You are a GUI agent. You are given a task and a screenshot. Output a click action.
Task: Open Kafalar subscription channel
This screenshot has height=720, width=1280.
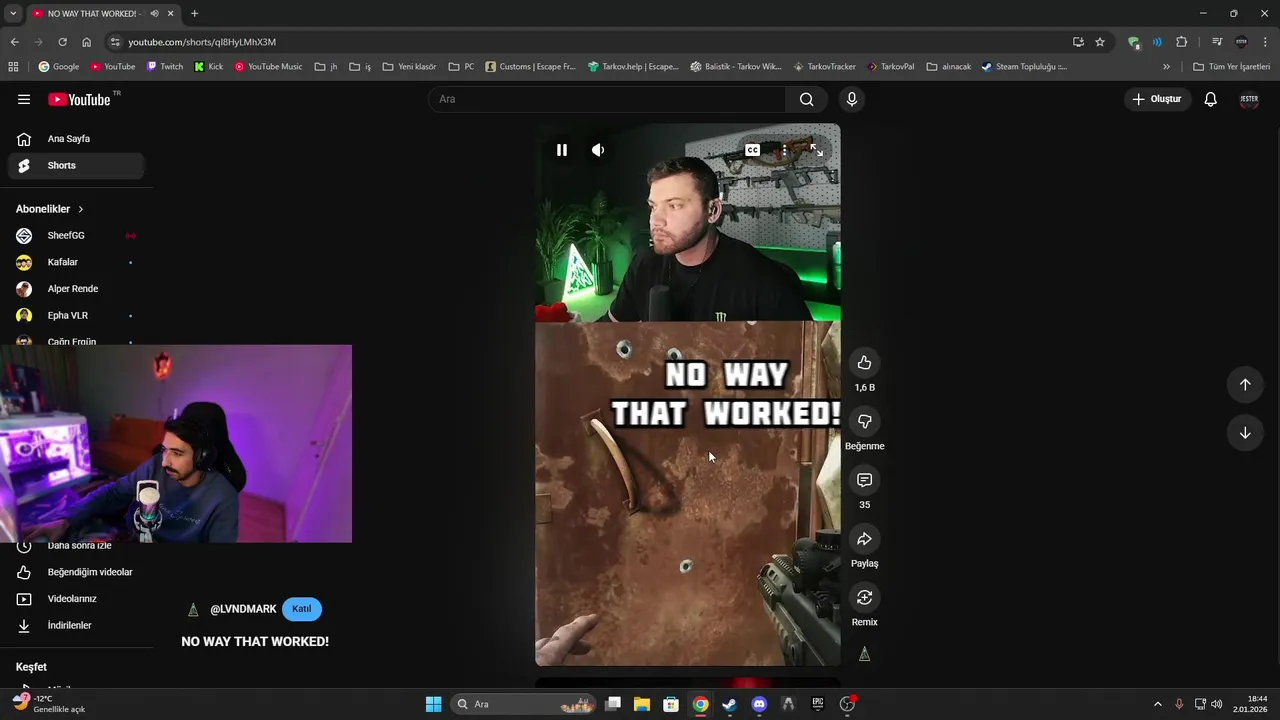[x=76, y=262]
